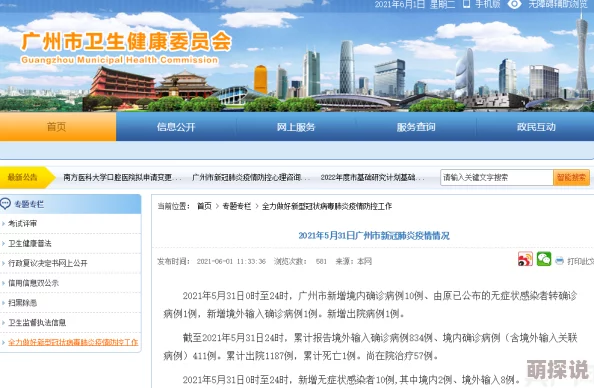Click the mobile phone version icon
This screenshot has width=594, height=388.
(467, 4)
